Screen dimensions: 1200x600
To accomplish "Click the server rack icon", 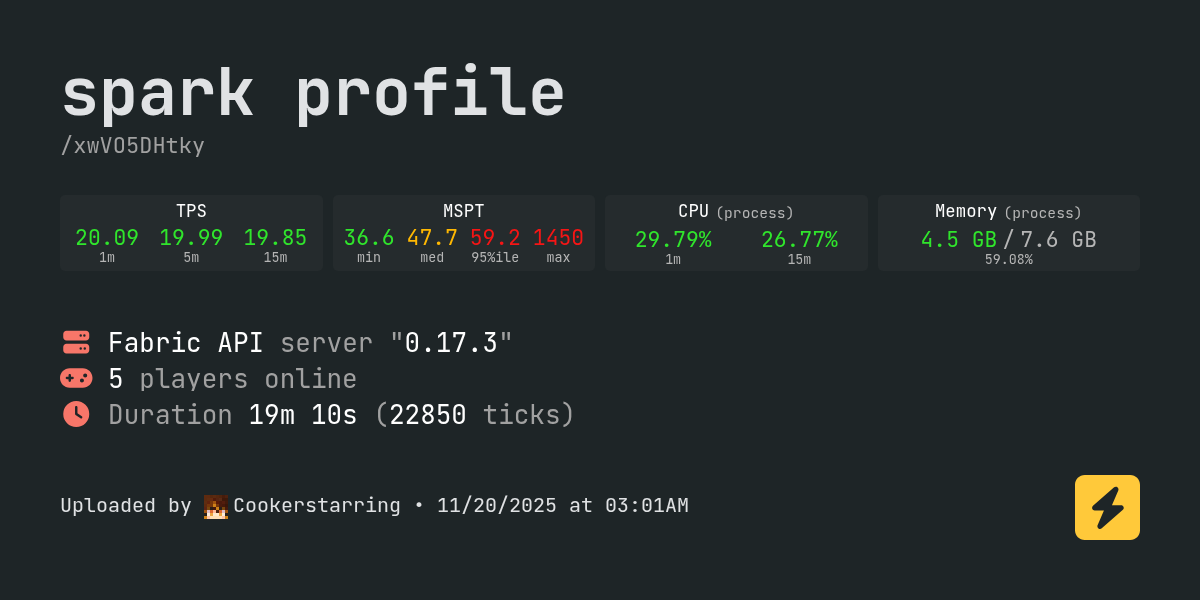I will point(76,342).
